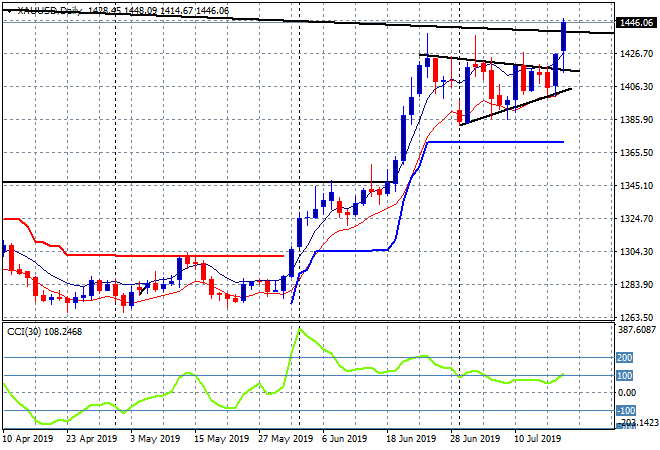This screenshot has height=450, width=660.
Task: Click the CCI -100 level label
Action: [626, 410]
